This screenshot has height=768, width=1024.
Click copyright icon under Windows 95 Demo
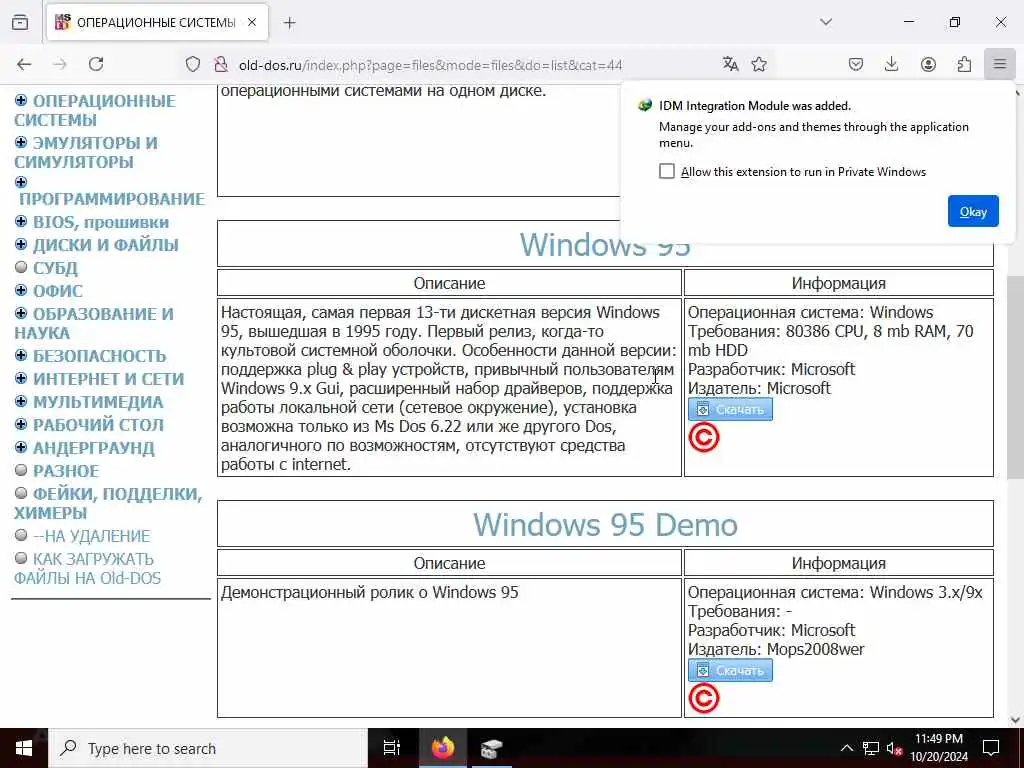(704, 699)
